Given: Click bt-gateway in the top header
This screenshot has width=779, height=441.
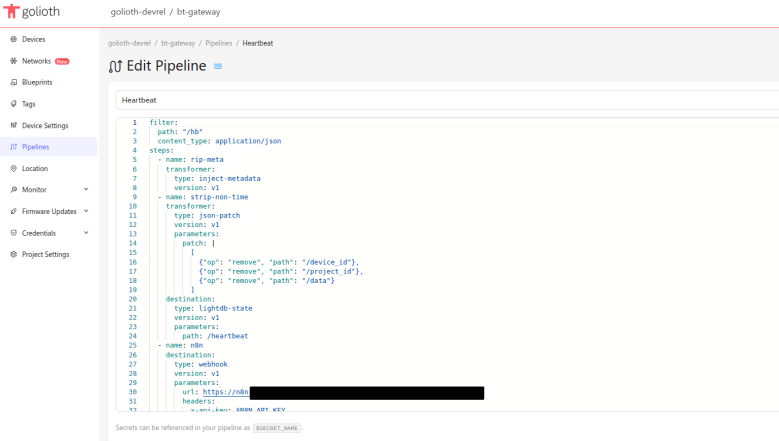Looking at the screenshot, I should (199, 12).
